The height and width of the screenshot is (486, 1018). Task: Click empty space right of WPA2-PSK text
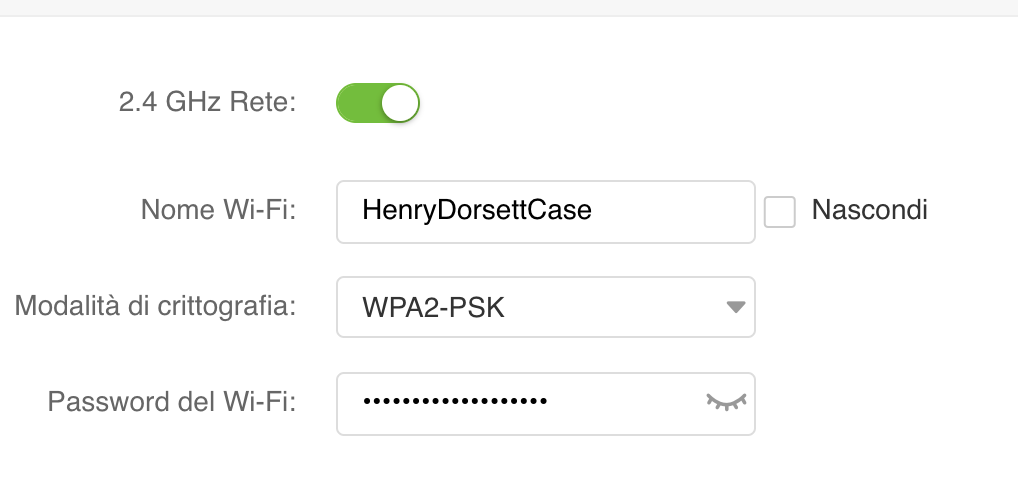(x=610, y=307)
